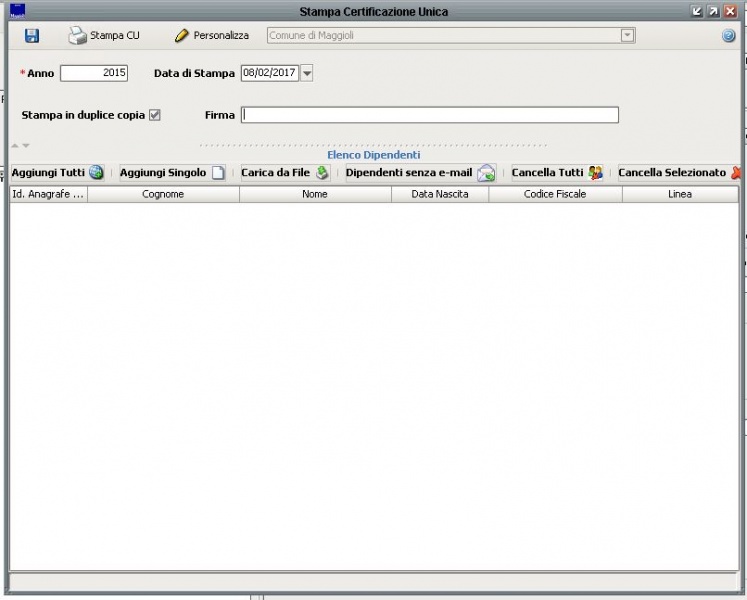This screenshot has height=600, width=747.
Task: Click the Cancella Tutti people icon
Action: tap(595, 173)
